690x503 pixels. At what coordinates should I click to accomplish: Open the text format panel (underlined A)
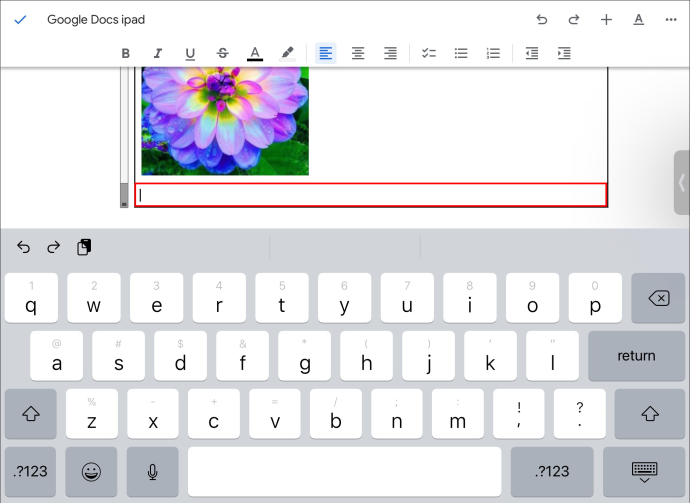(x=639, y=20)
